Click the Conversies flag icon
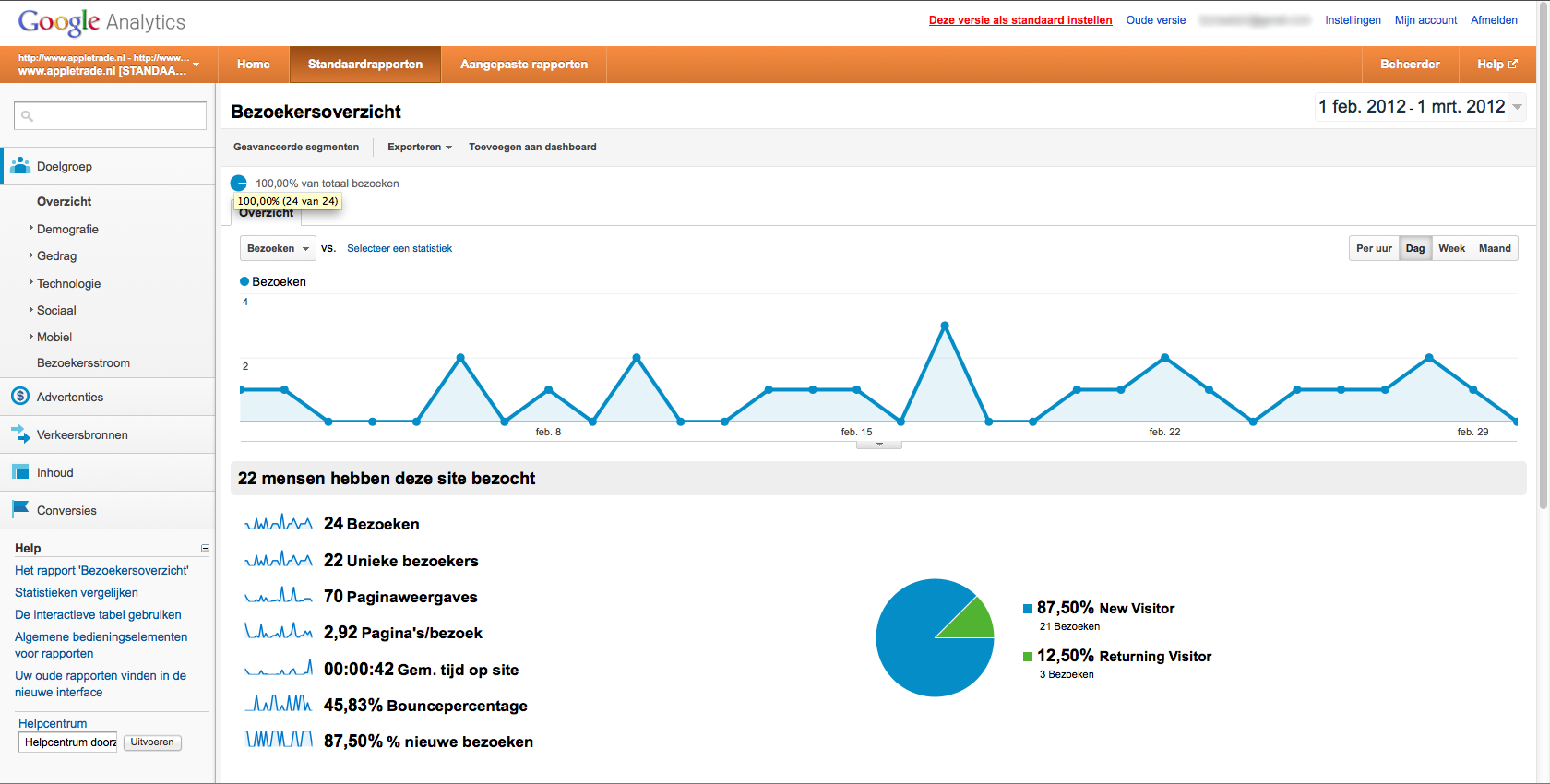This screenshot has width=1550, height=784. [x=20, y=509]
